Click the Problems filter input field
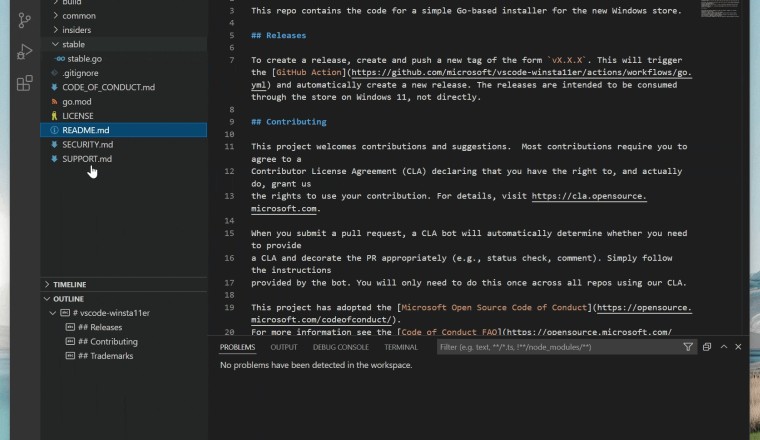Image resolution: width=760 pixels, height=440 pixels. click(x=557, y=347)
